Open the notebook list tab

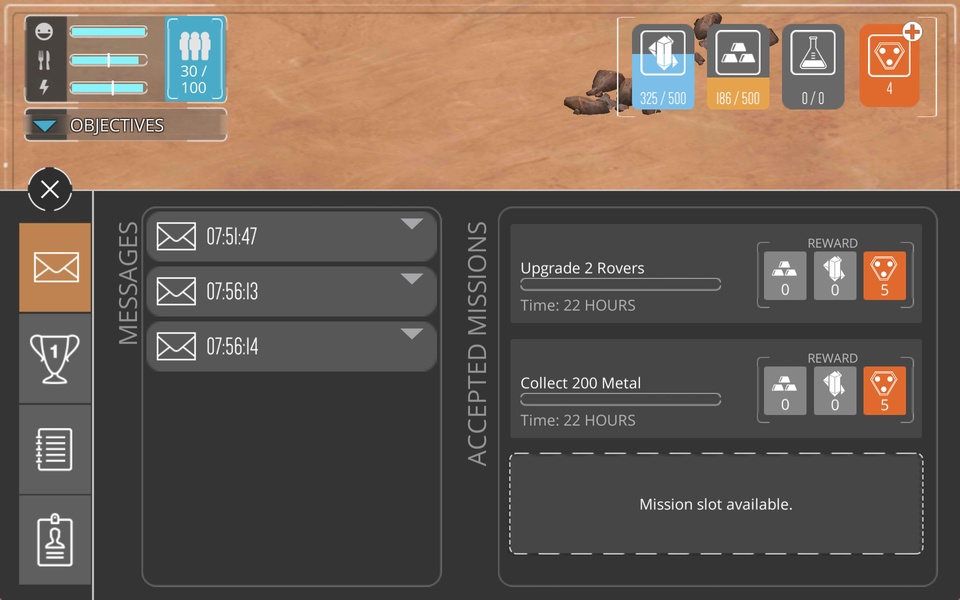point(55,449)
